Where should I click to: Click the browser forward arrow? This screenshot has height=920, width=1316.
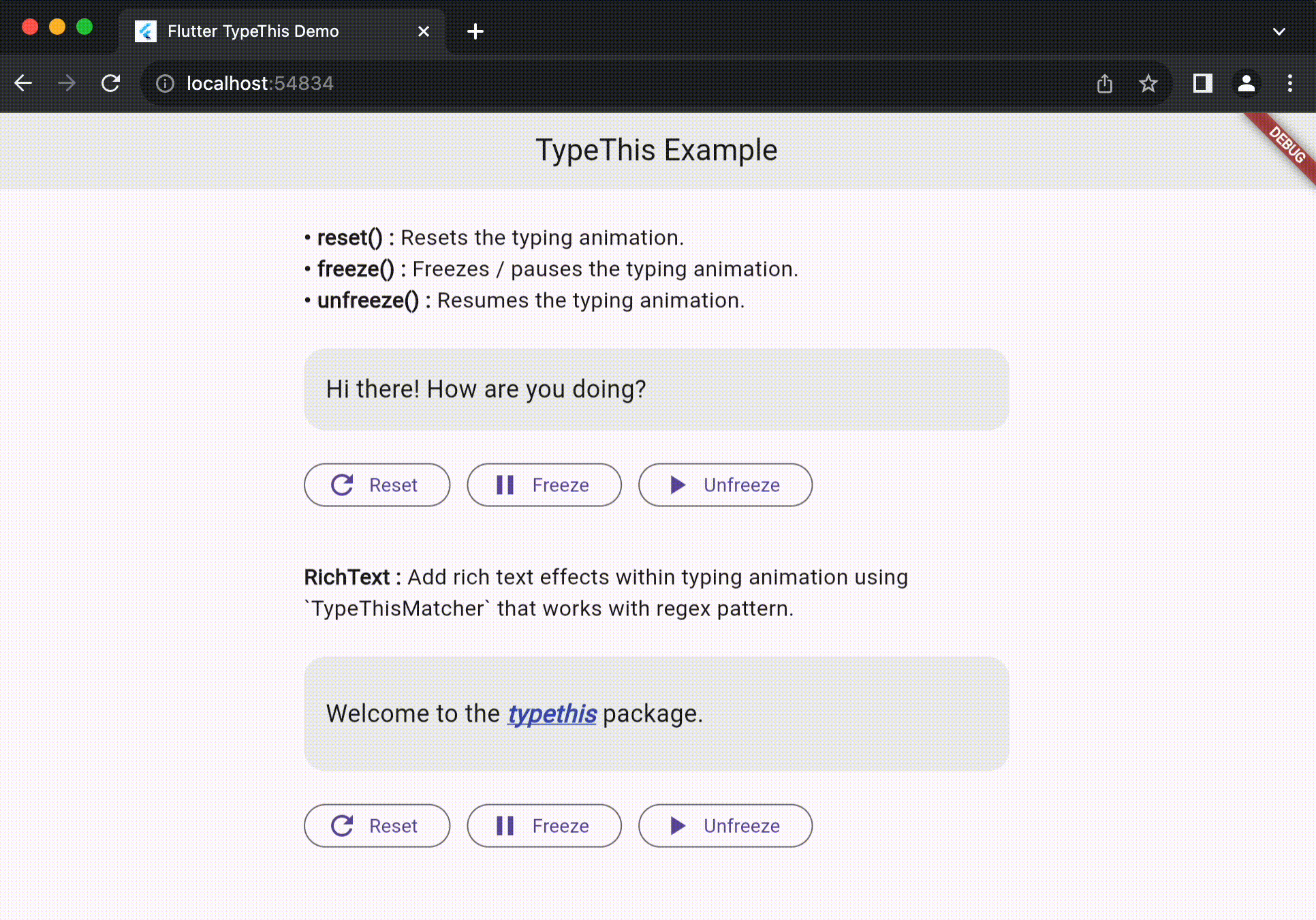click(x=67, y=83)
